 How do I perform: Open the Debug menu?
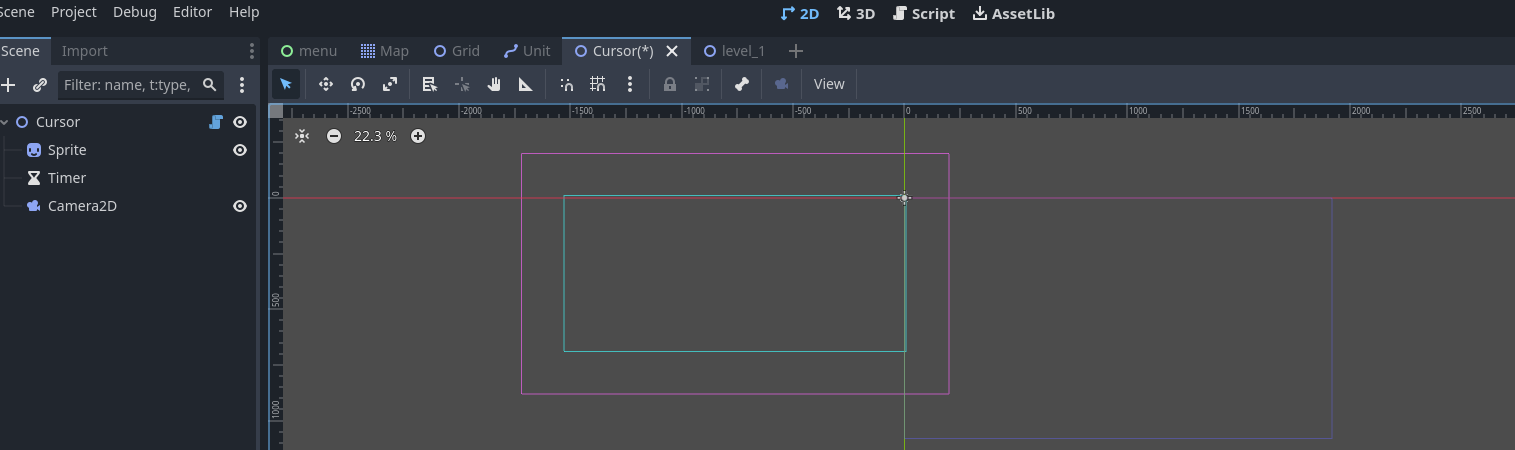[x=135, y=12]
